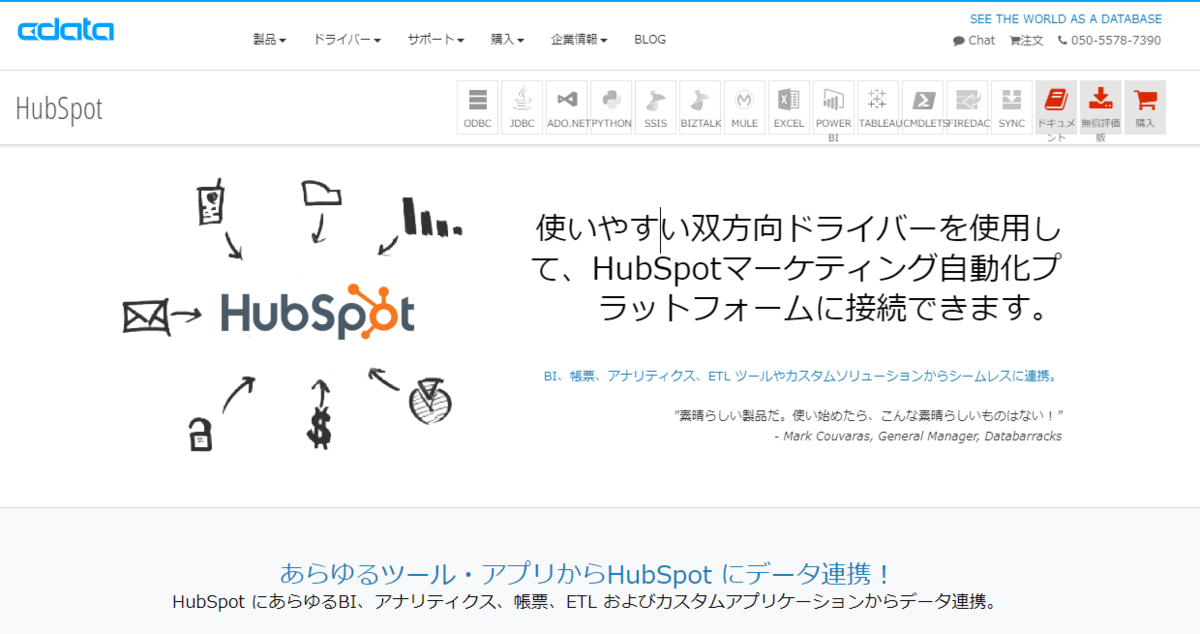
Task: Expand the ドライバー menu
Action: point(347,40)
